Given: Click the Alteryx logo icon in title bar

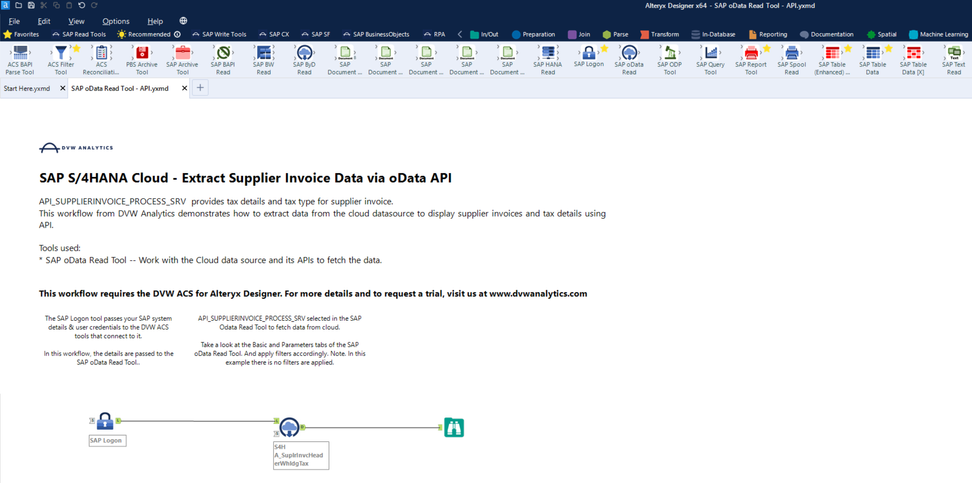Looking at the screenshot, I should (6, 5).
